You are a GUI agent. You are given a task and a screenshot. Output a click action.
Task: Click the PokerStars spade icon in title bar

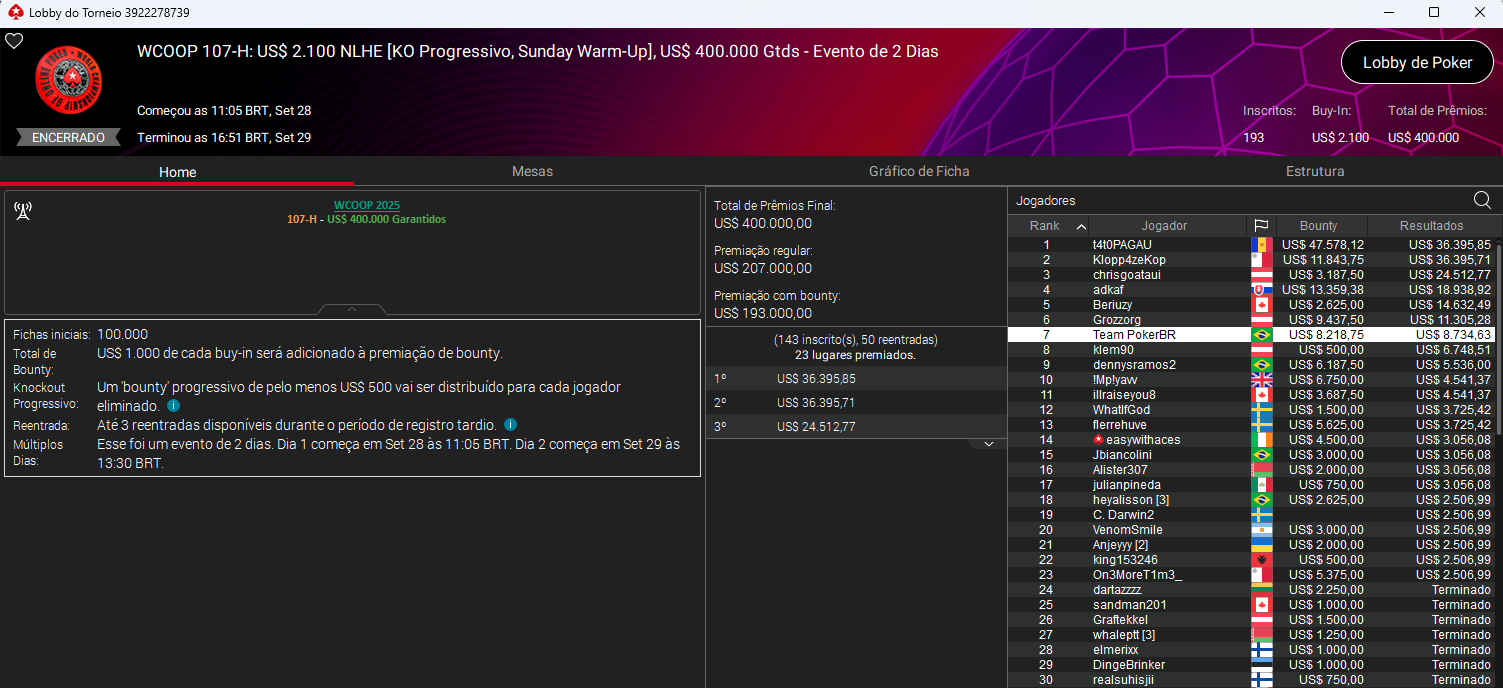(14, 13)
